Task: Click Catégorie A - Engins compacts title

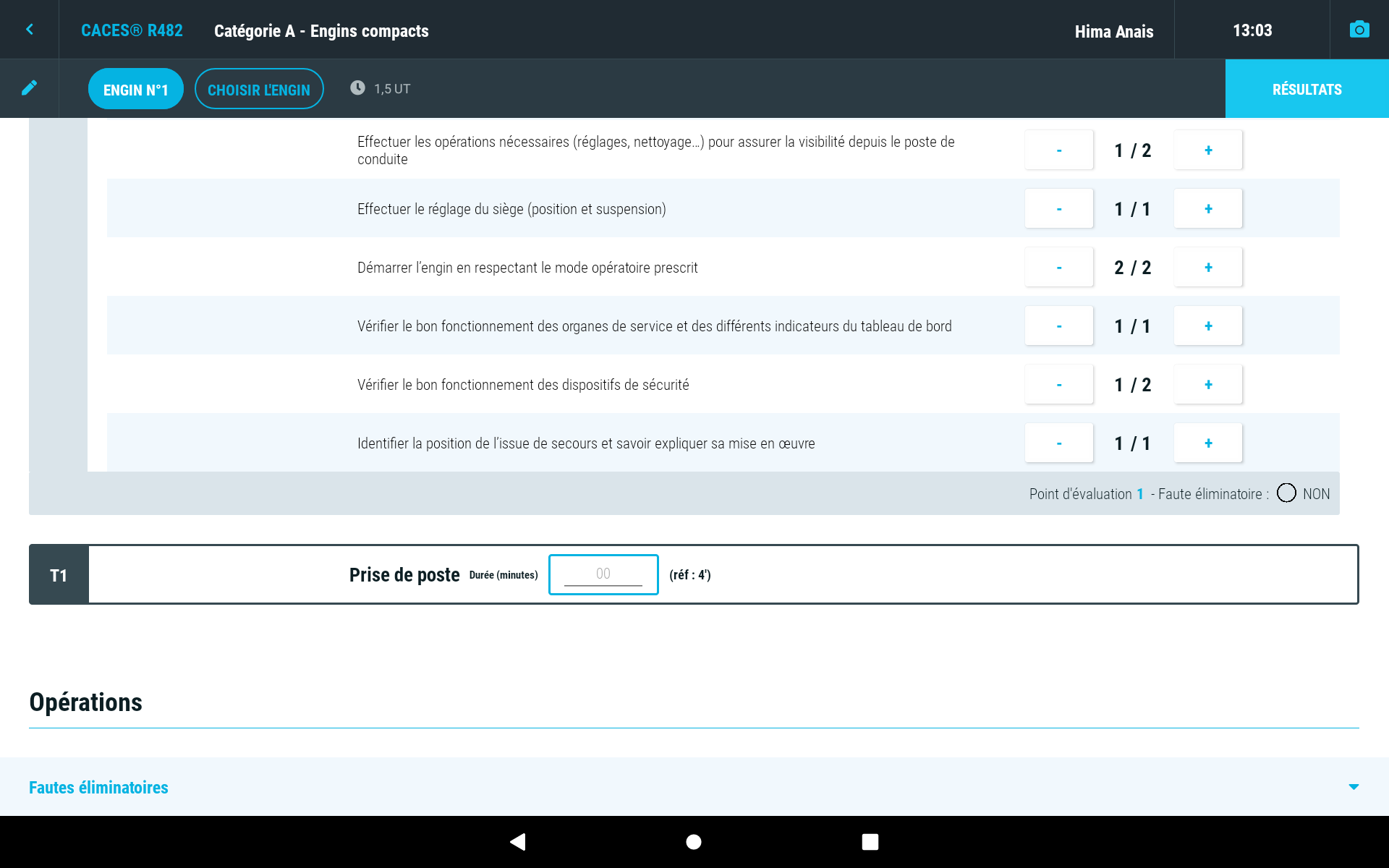Action: tap(321, 31)
